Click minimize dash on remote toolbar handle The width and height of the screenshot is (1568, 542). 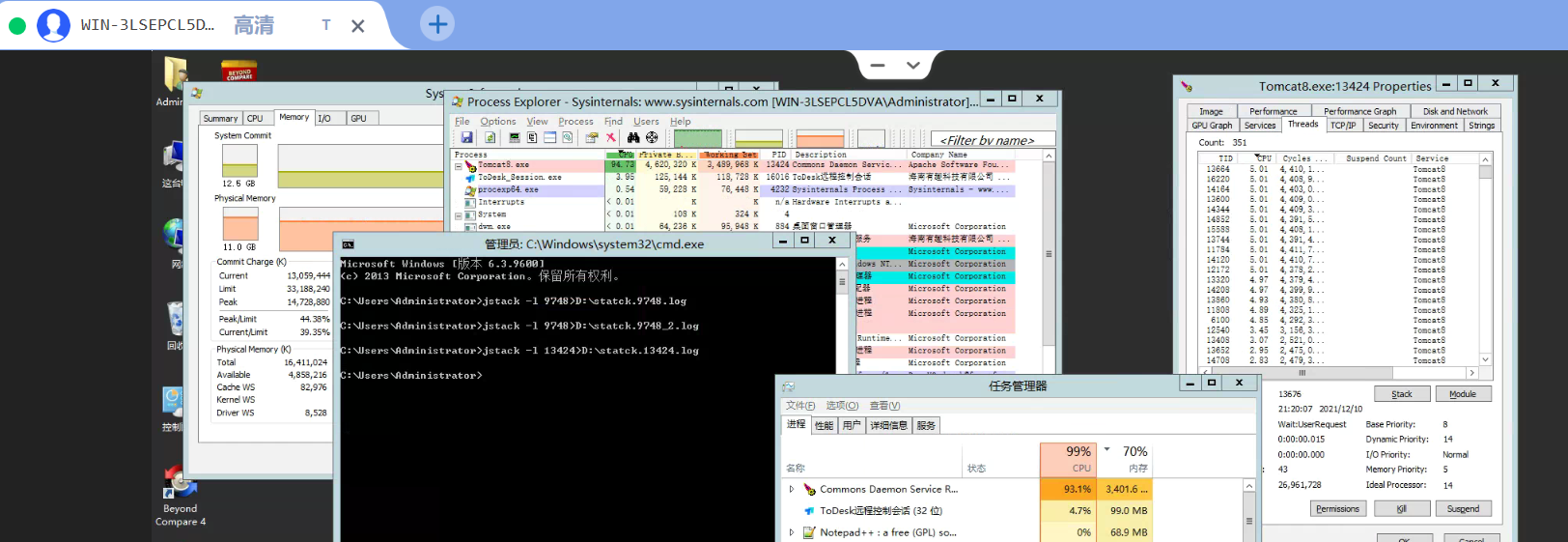878,66
